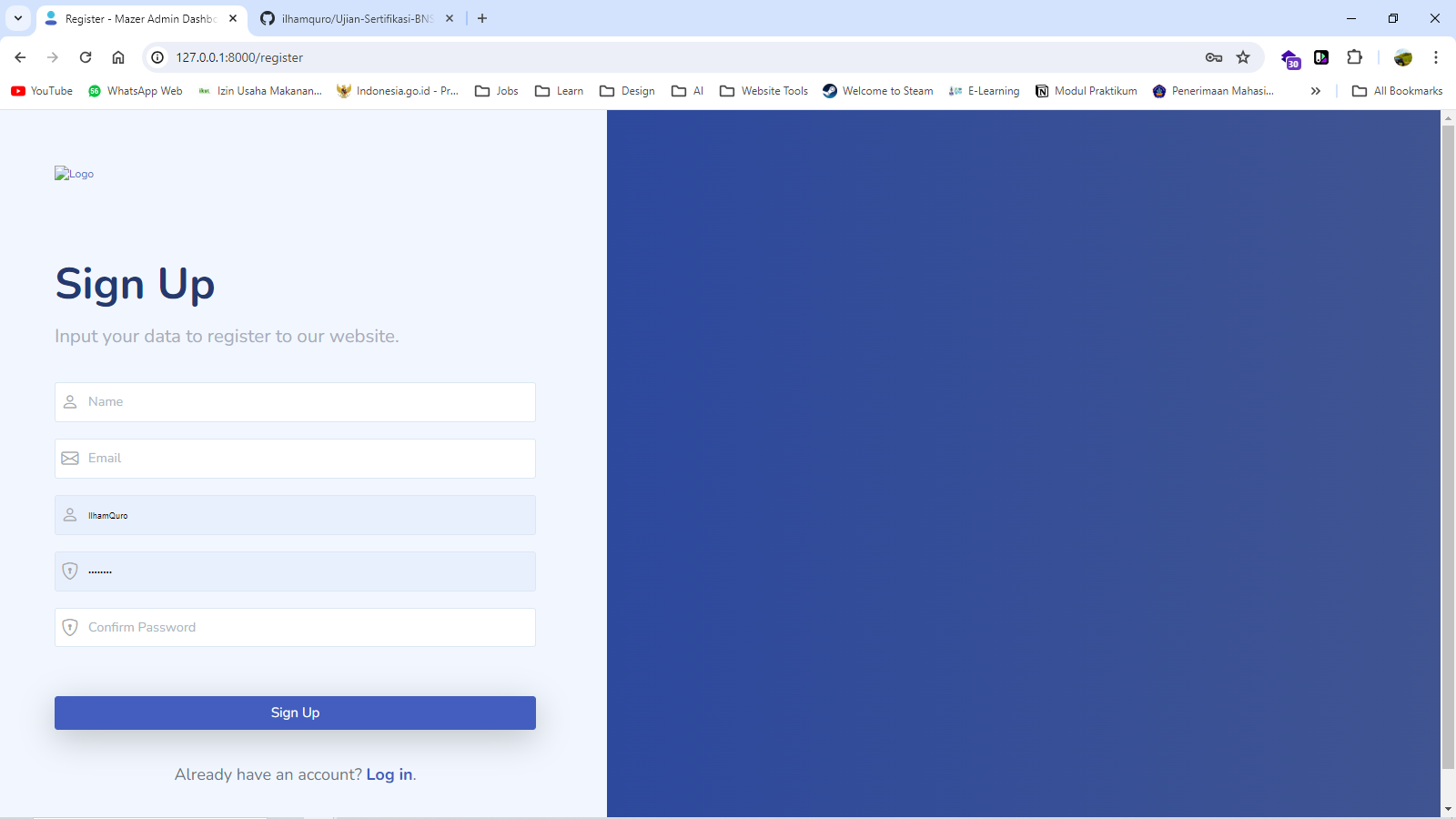
Task: Expand the tab search dropdown arrow
Action: click(x=18, y=18)
